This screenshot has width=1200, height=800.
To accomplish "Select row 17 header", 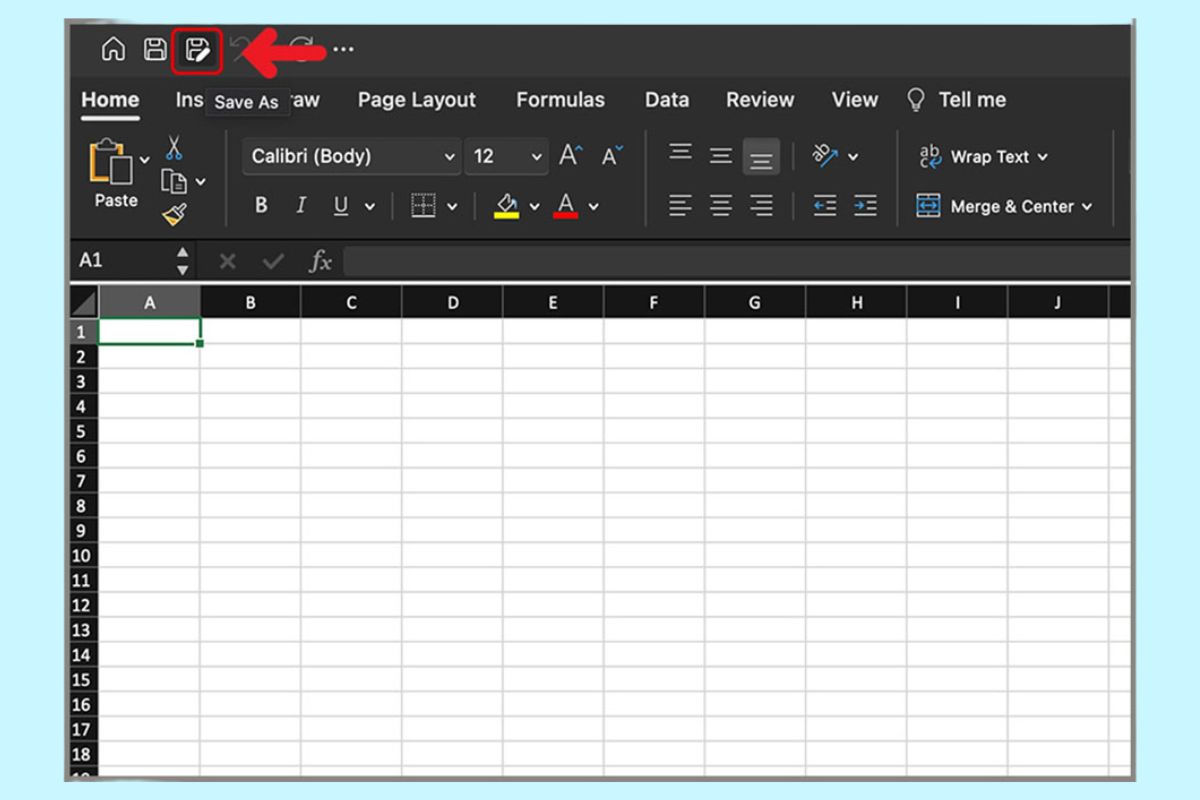I will 84,729.
